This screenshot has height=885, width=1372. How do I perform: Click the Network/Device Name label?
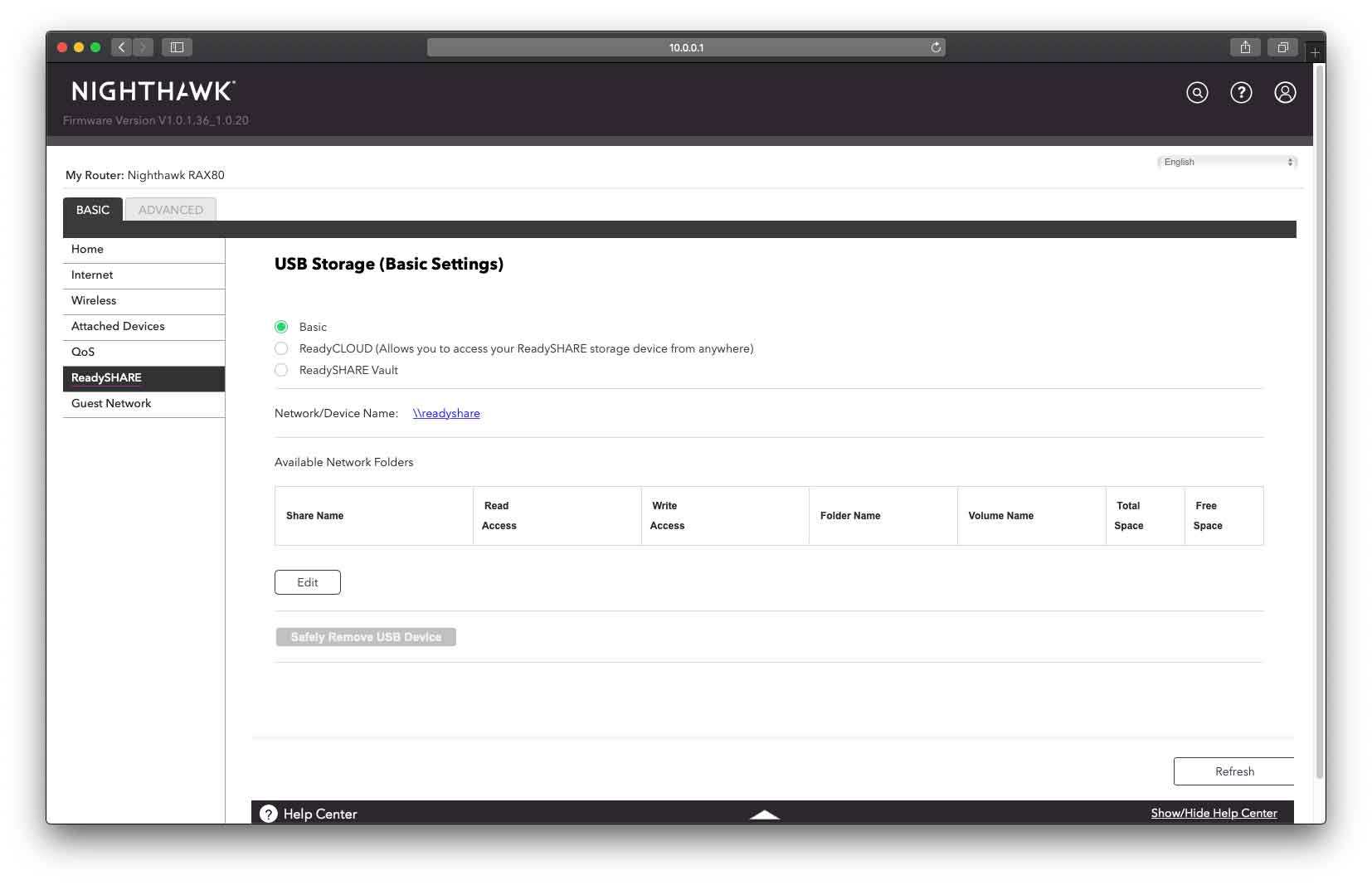[336, 413]
